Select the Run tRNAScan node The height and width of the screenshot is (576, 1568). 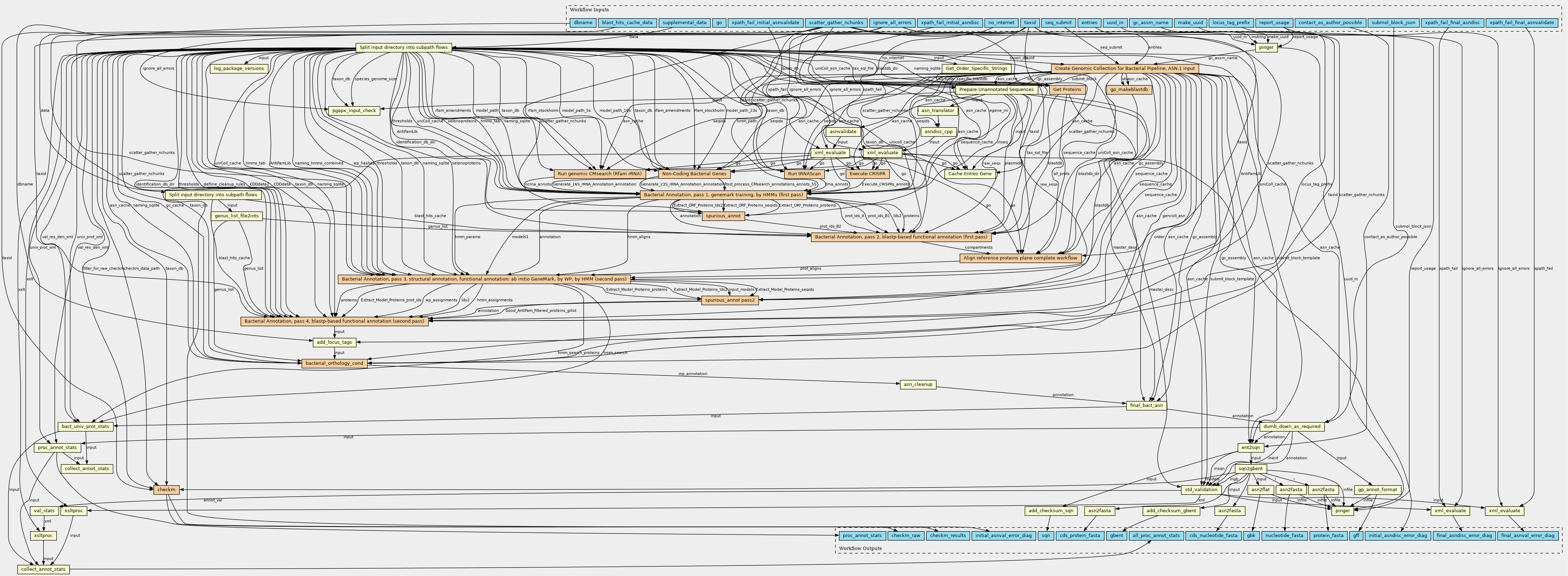804,173
